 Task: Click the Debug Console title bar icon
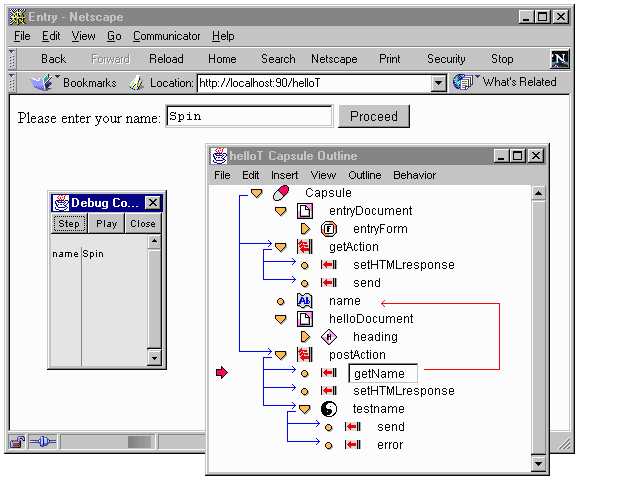(x=61, y=203)
